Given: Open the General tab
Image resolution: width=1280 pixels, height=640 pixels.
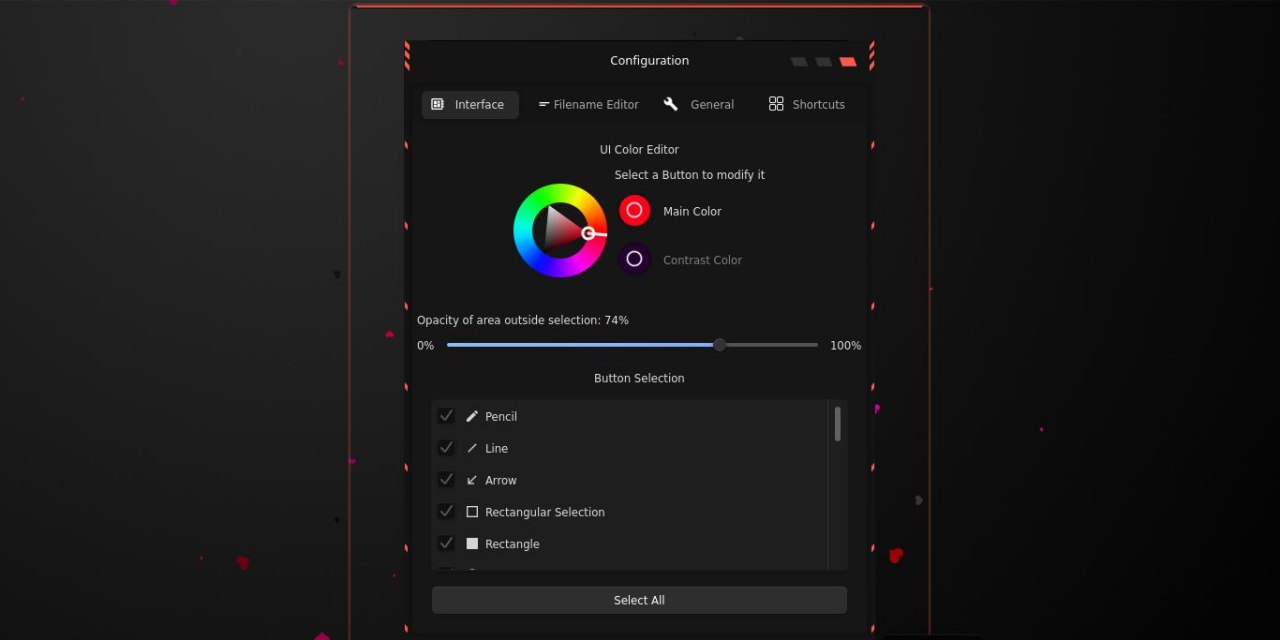Looking at the screenshot, I should 699,105.
